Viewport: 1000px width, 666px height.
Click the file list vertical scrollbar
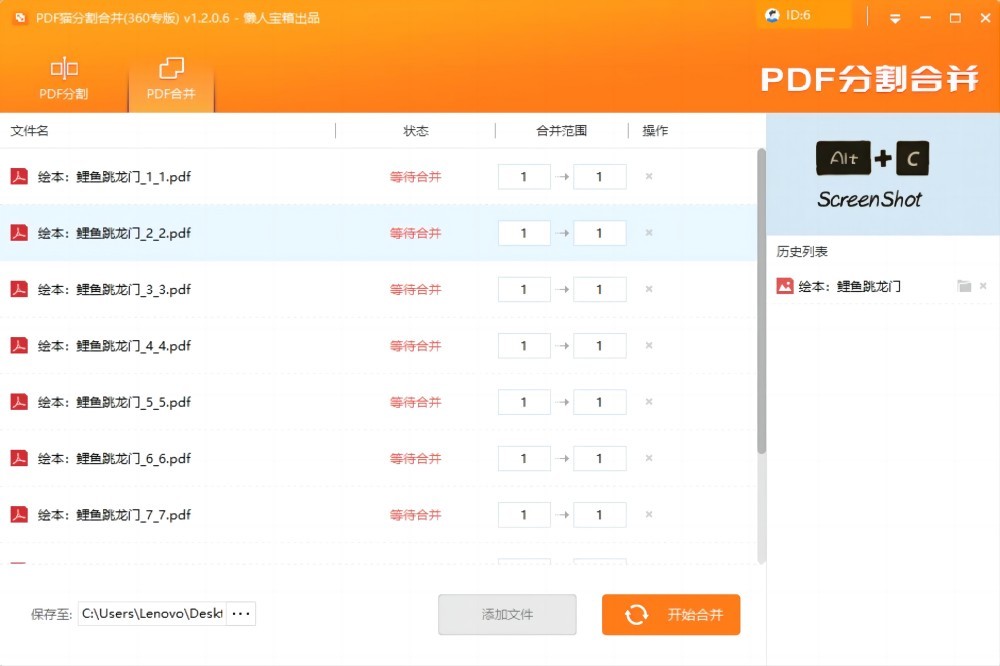click(x=761, y=300)
